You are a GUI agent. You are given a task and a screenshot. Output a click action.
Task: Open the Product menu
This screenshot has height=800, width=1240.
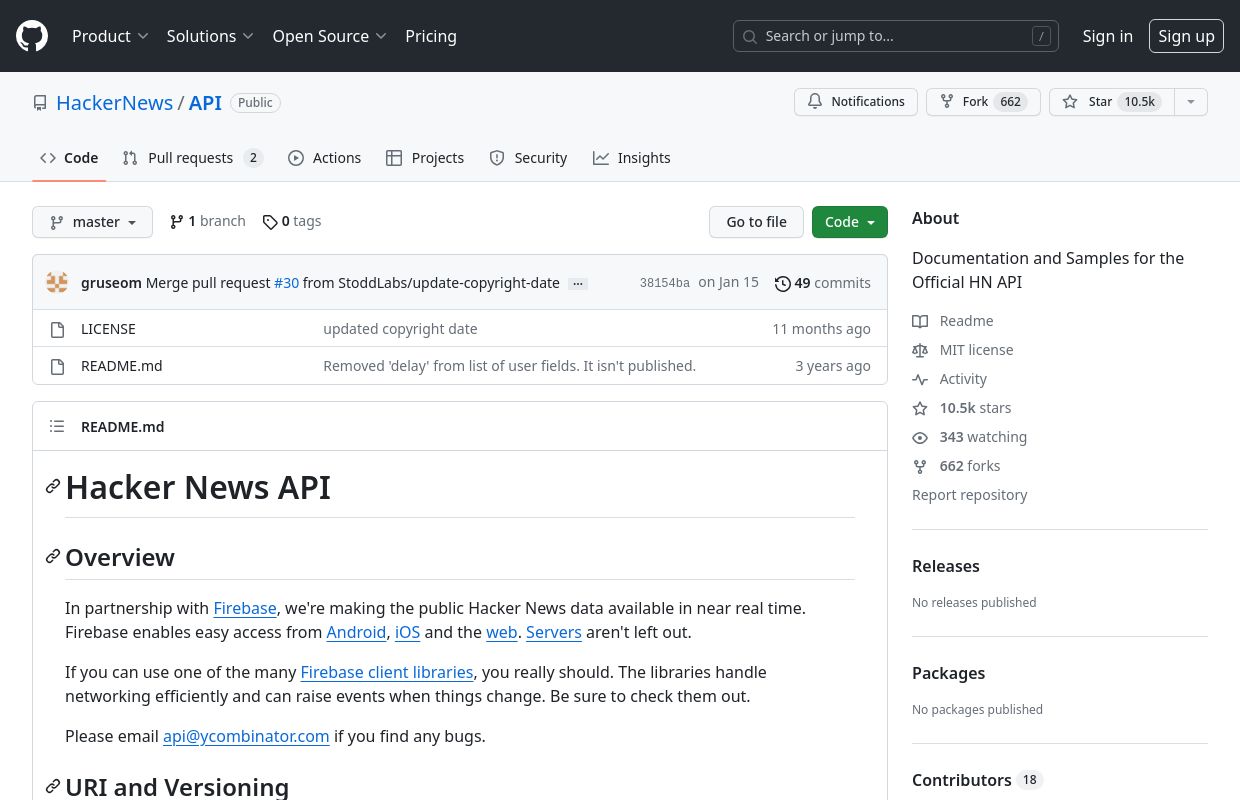110,36
